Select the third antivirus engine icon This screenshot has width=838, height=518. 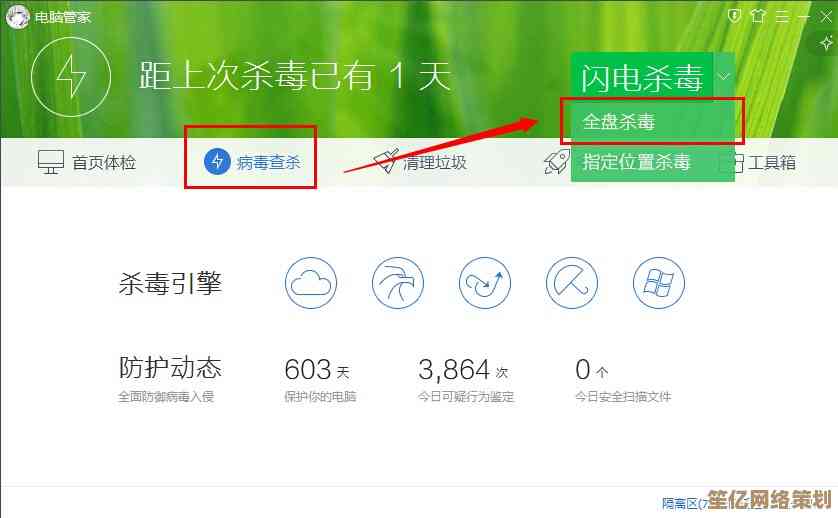[x=485, y=283]
